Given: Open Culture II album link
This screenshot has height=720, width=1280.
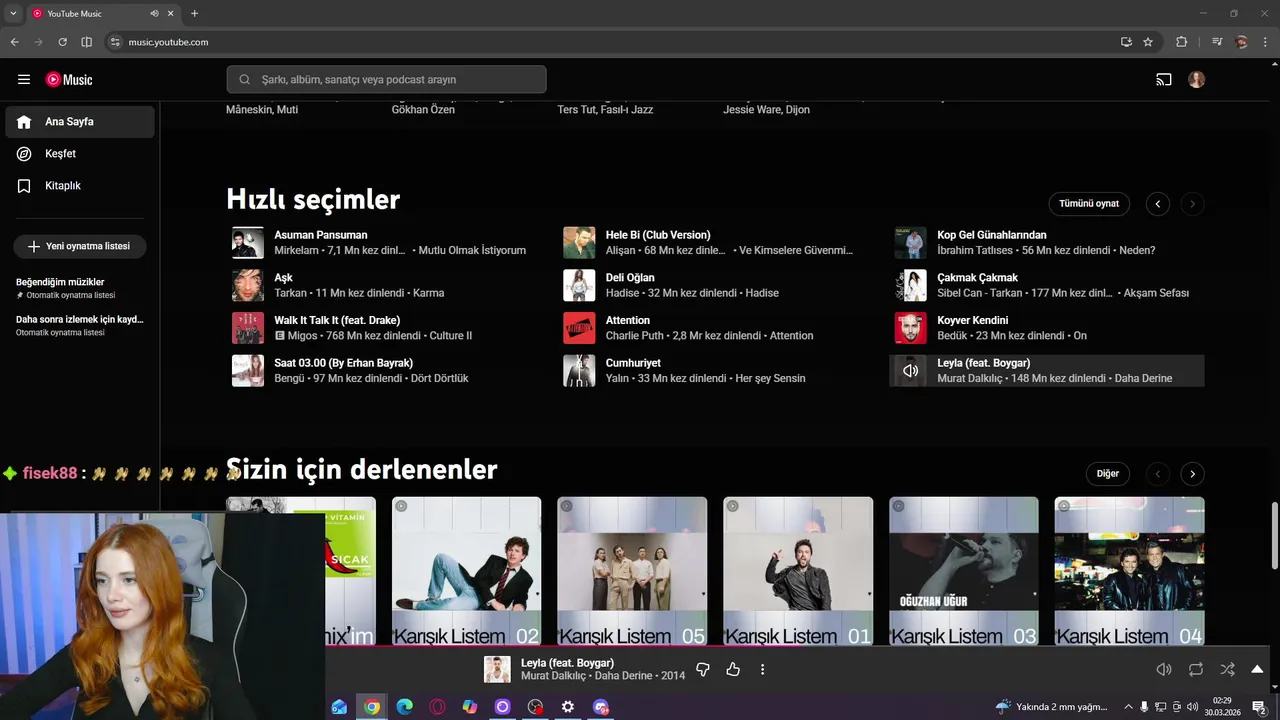Looking at the screenshot, I should pyautogui.click(x=450, y=336).
